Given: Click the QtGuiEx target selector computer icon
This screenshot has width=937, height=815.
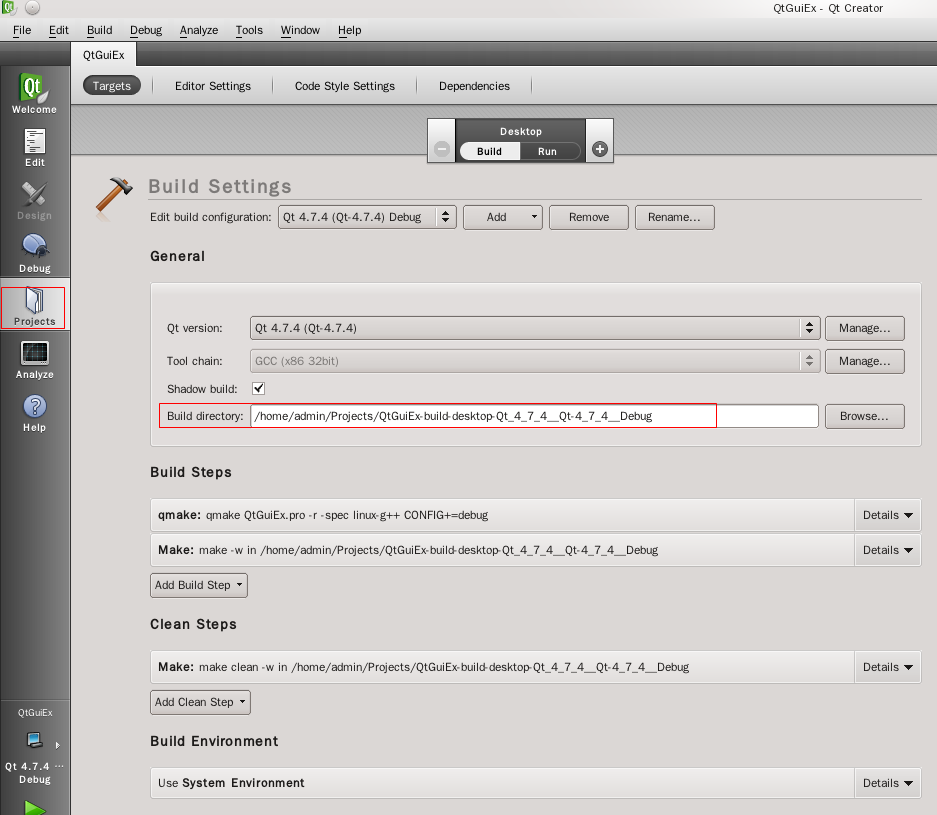Looking at the screenshot, I should [35, 741].
